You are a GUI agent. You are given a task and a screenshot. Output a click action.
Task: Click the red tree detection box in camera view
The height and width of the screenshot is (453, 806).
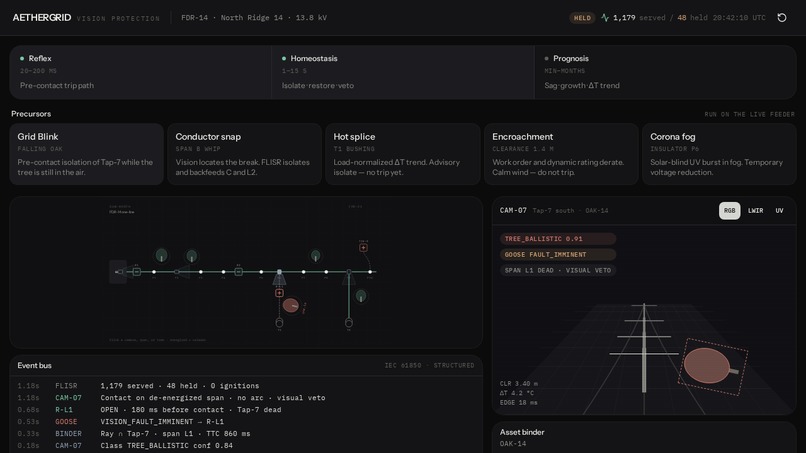click(713, 367)
